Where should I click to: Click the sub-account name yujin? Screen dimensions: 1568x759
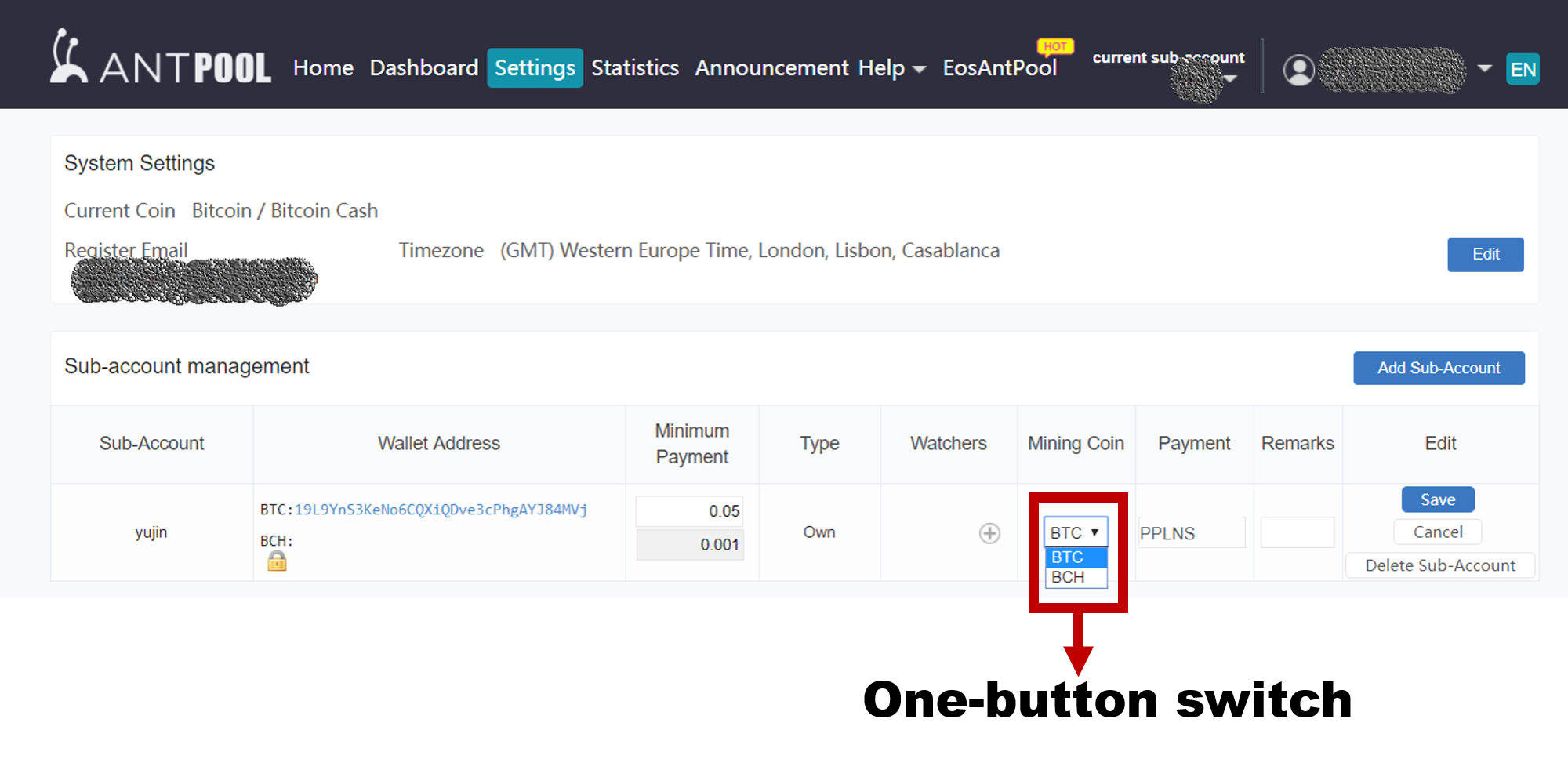(x=151, y=532)
